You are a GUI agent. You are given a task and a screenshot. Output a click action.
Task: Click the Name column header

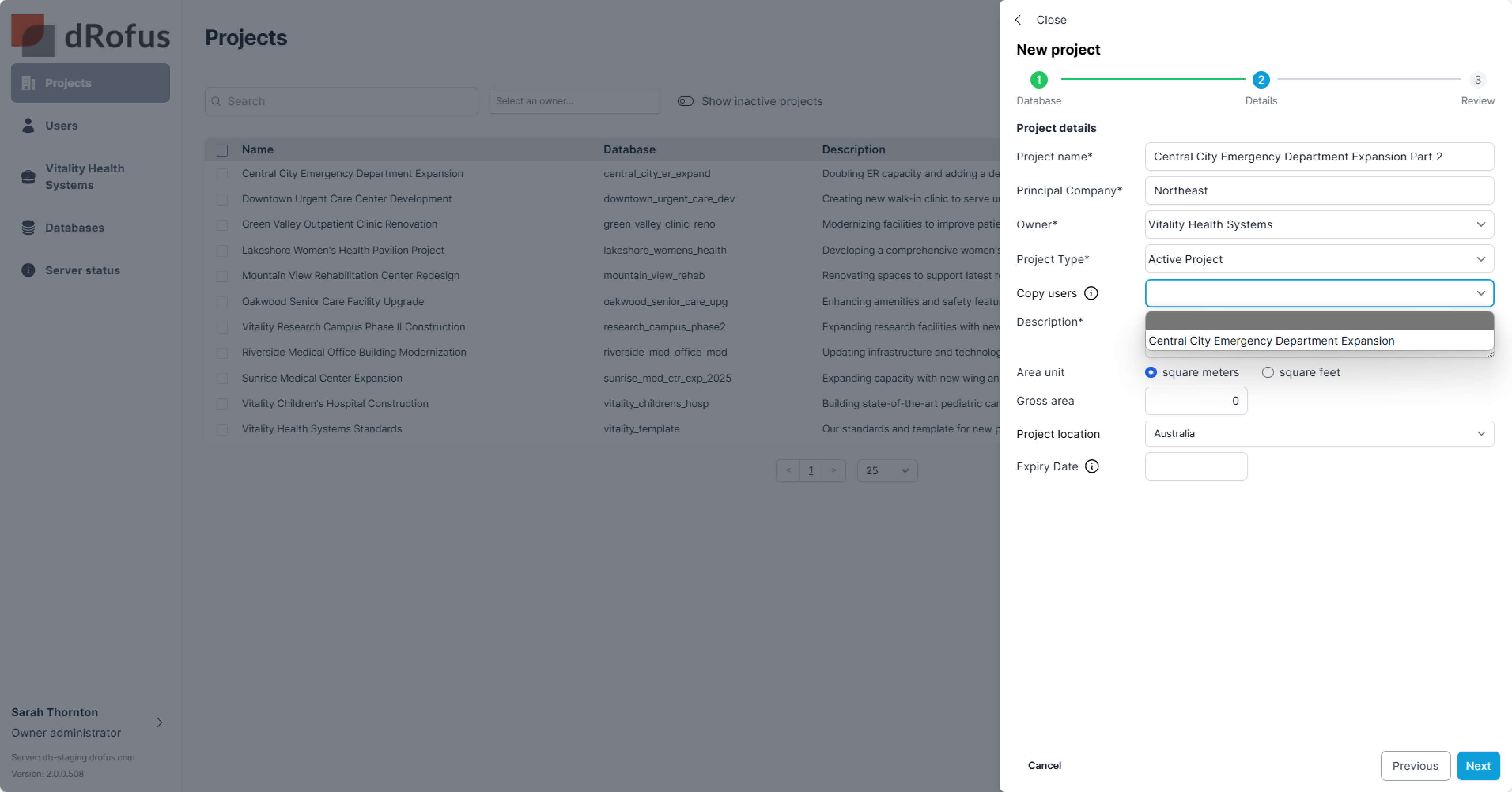(258, 150)
